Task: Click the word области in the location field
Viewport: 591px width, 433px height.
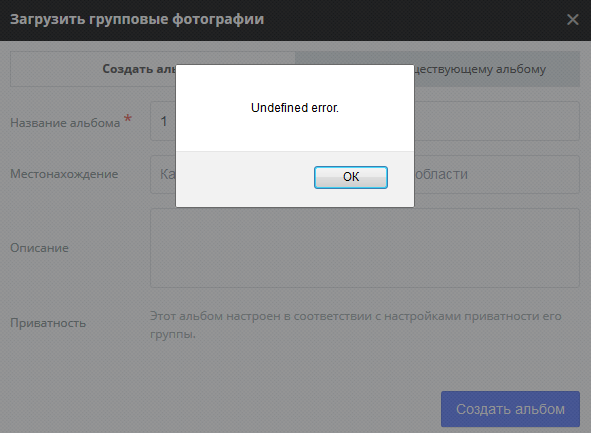Action: pyautogui.click(x=441, y=174)
